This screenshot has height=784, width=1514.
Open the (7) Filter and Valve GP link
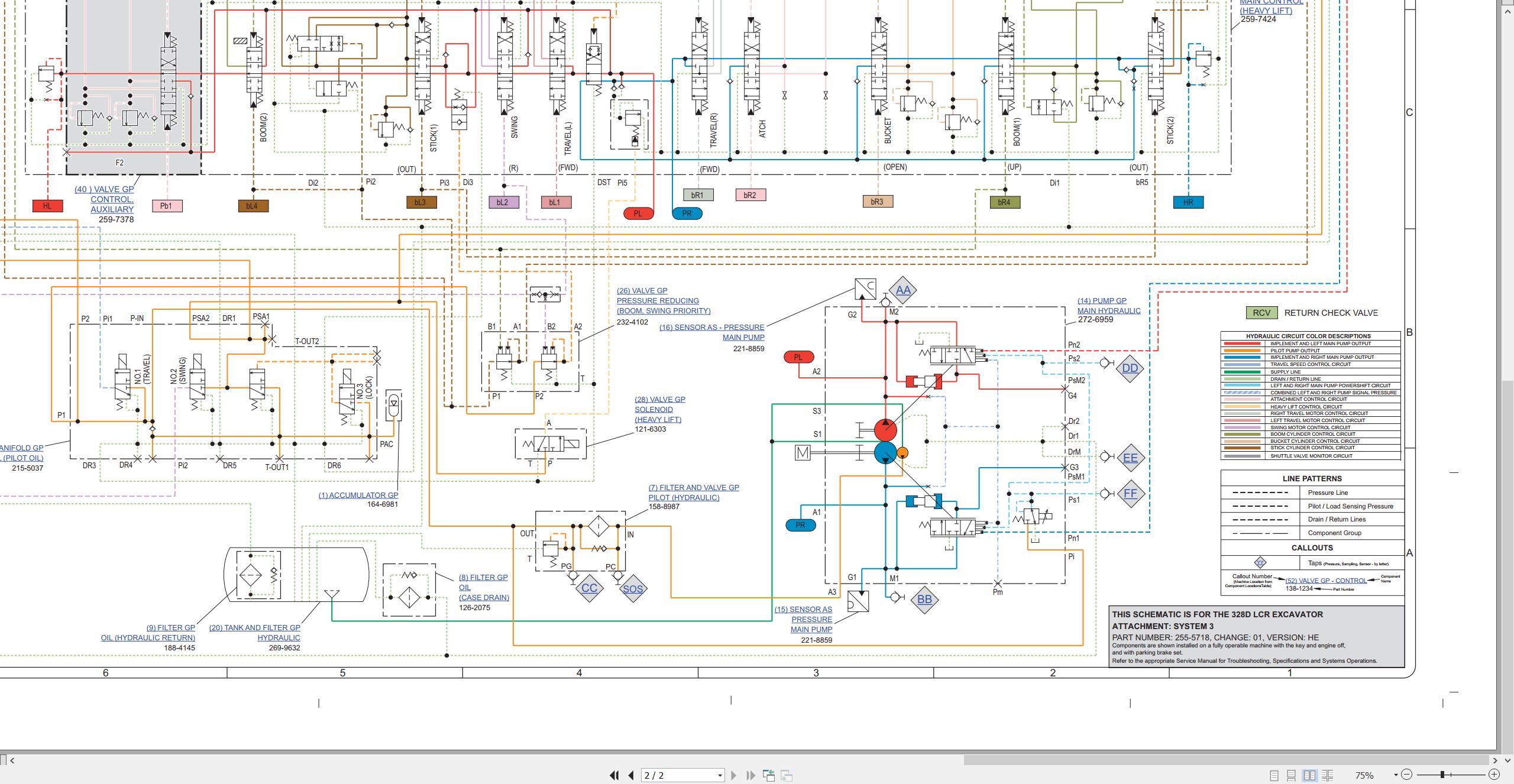pyautogui.click(x=694, y=493)
